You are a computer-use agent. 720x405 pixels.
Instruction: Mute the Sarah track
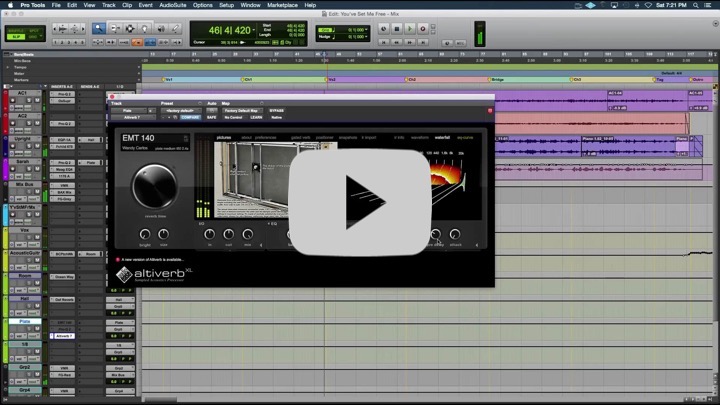(x=37, y=169)
